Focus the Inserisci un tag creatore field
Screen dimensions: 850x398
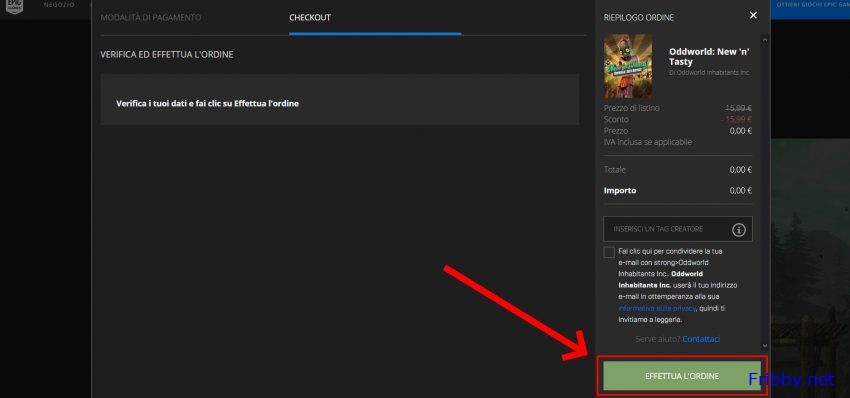[x=678, y=229]
